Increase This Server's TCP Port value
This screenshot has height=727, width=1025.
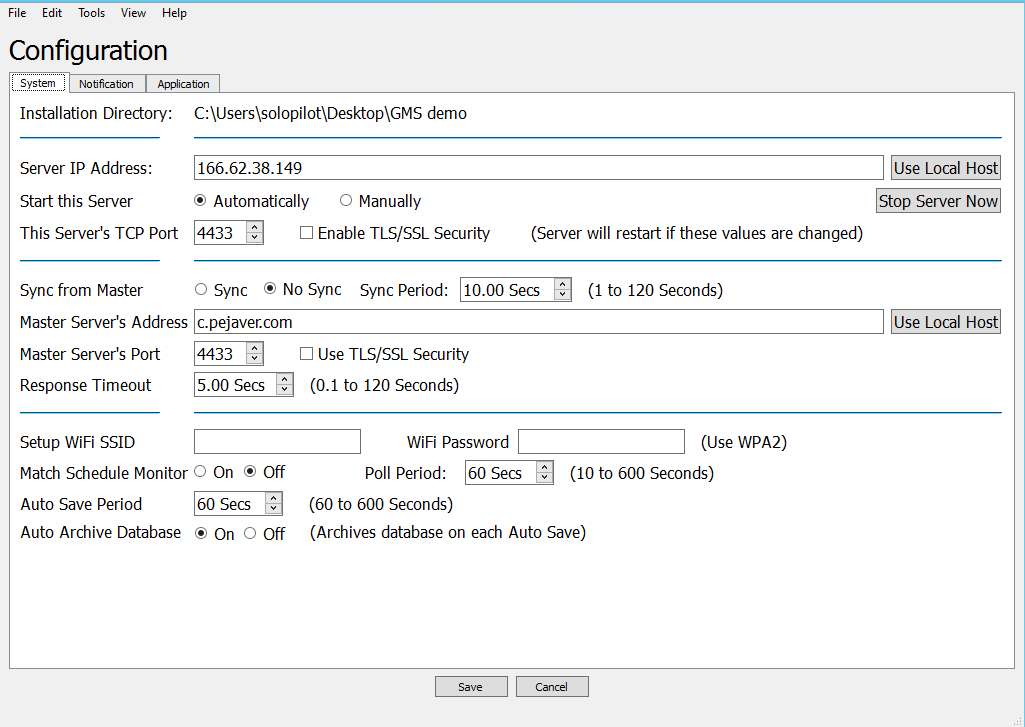254,228
